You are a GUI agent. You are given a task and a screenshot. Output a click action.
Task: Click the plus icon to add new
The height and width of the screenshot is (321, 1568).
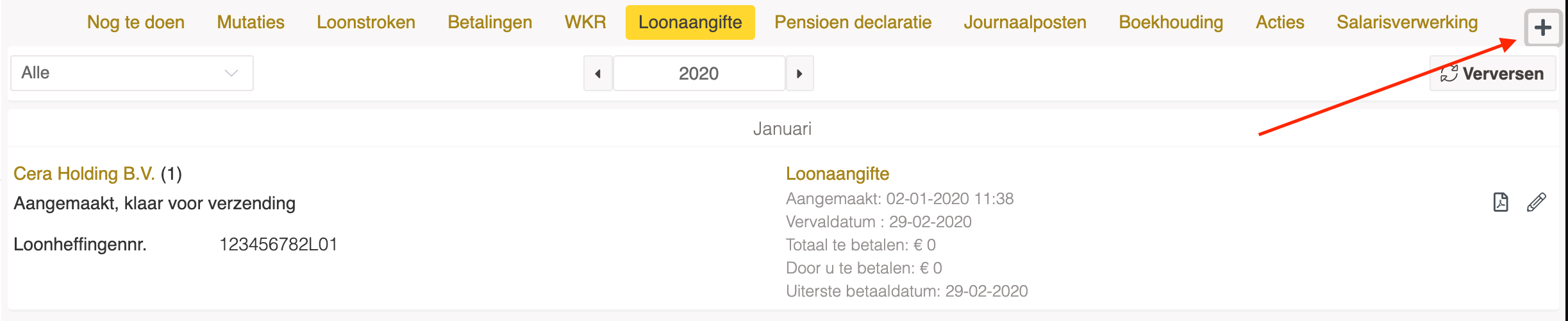(x=1542, y=28)
